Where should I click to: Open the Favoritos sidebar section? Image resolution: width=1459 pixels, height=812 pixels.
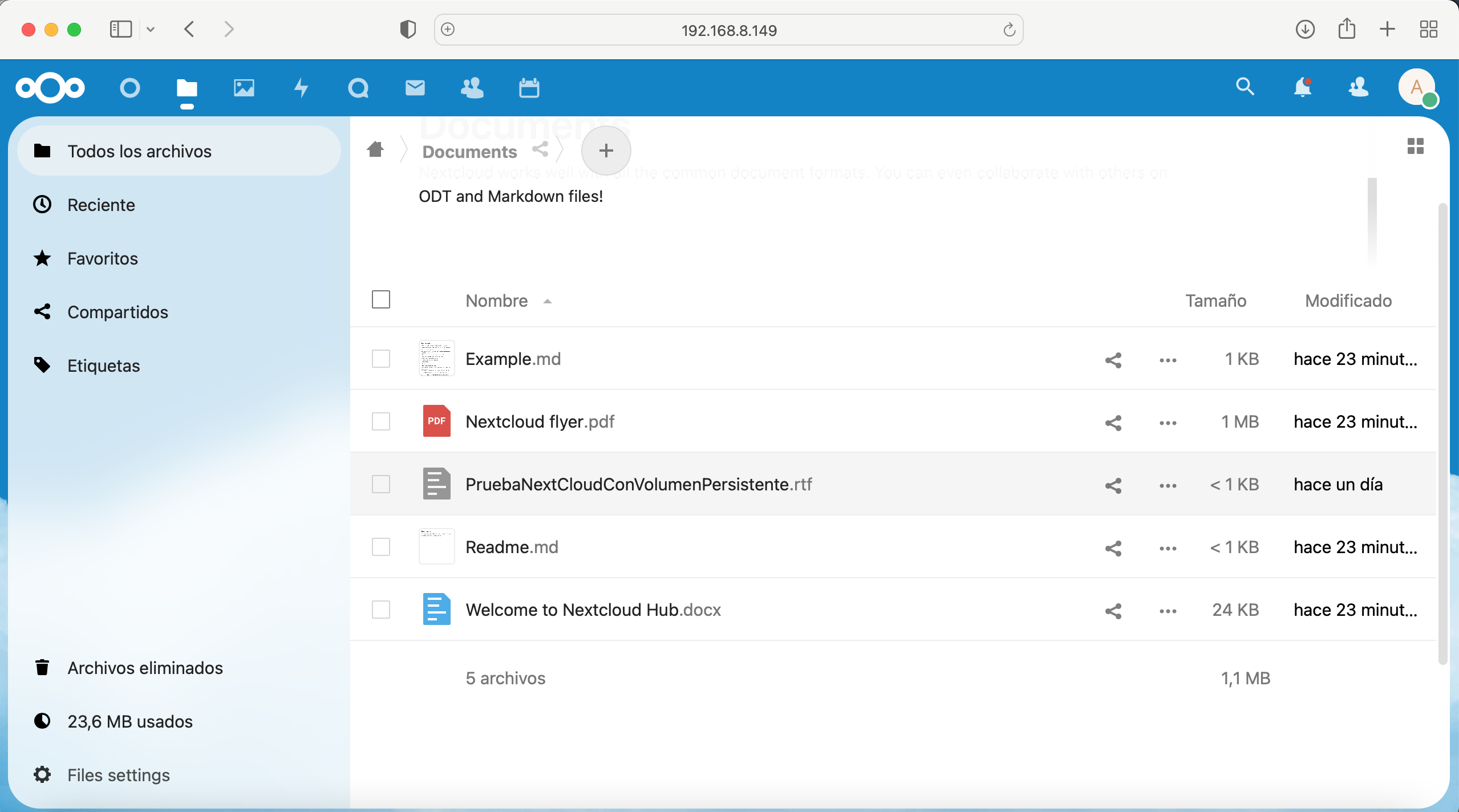point(103,259)
